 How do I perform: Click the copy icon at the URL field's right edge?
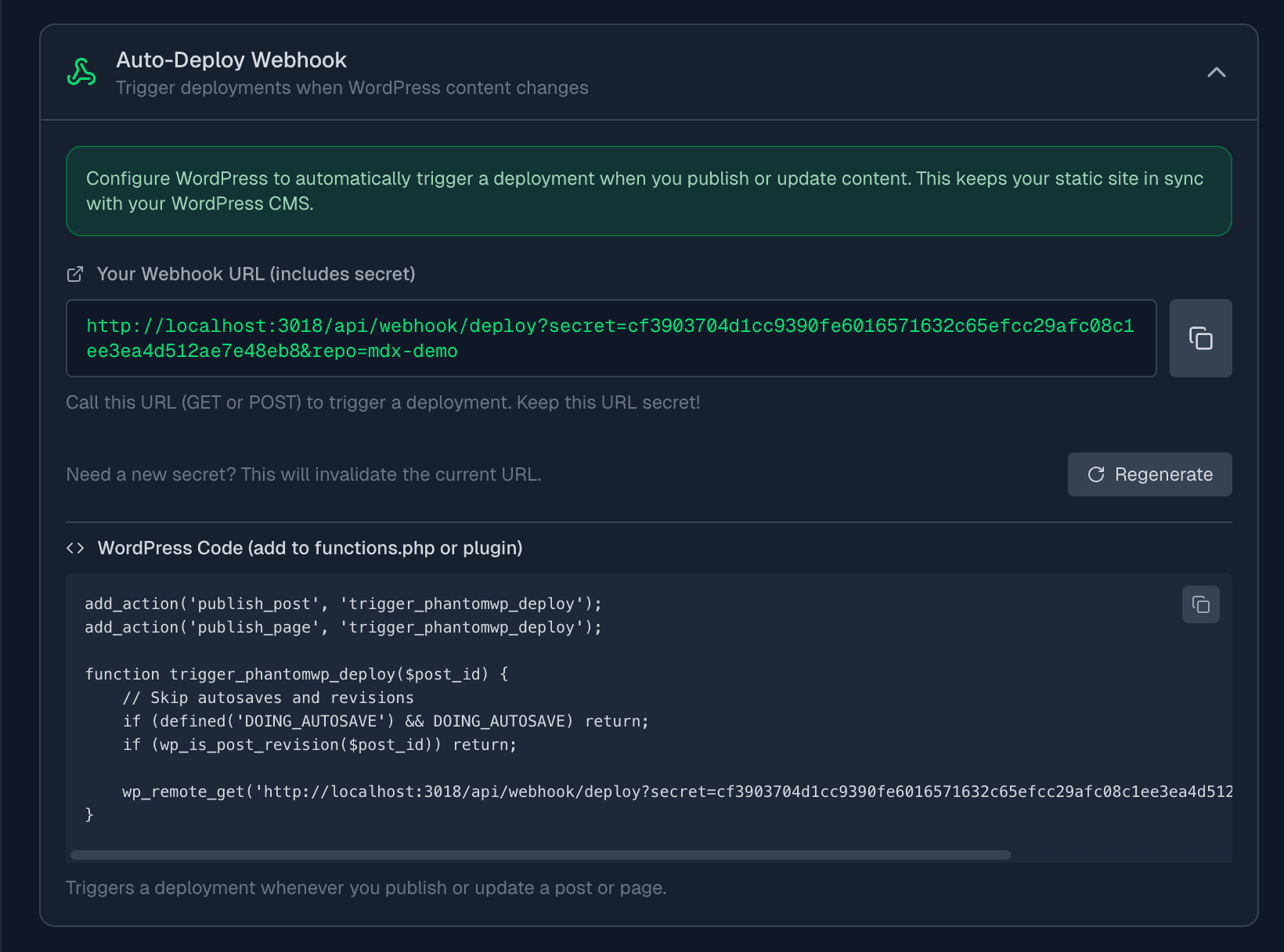[1200, 337]
